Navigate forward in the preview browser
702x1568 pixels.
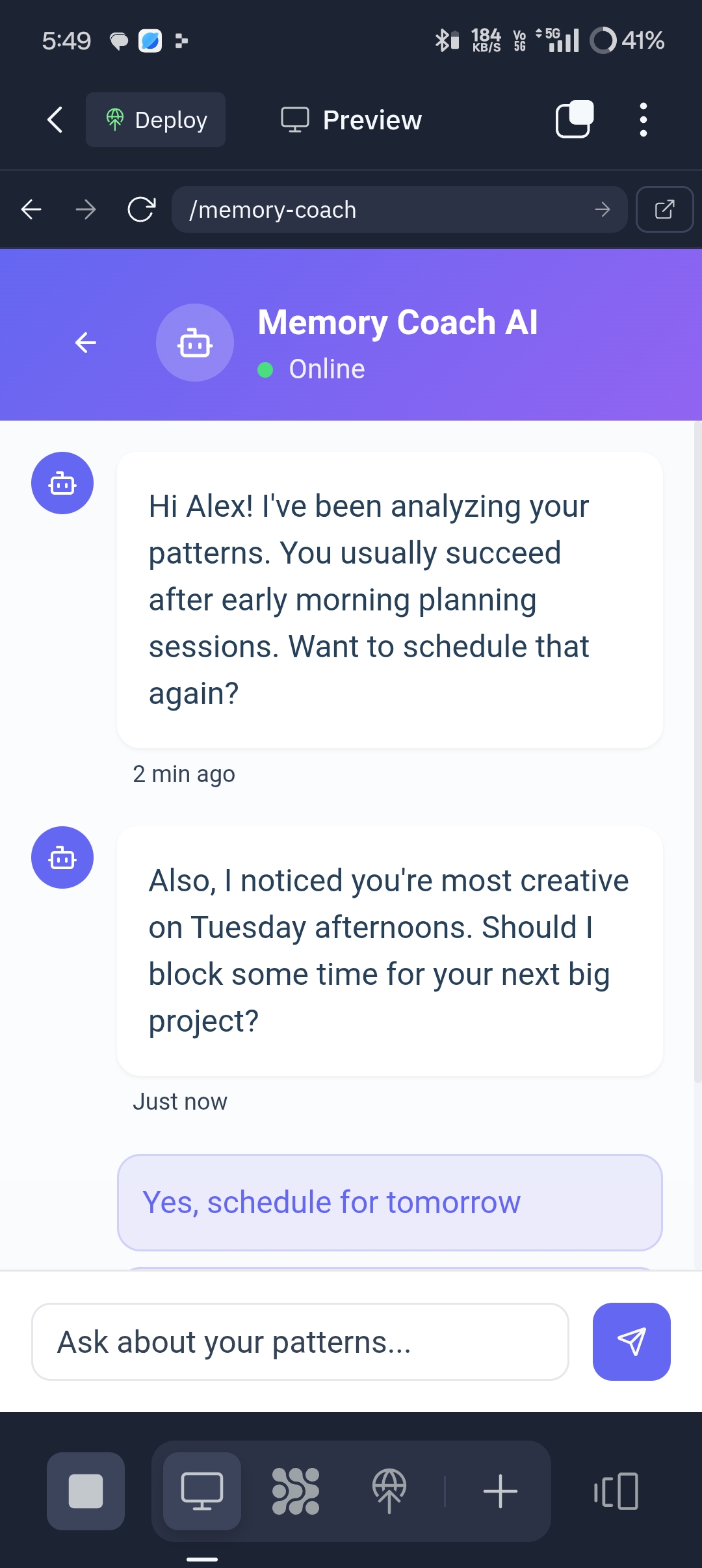point(86,209)
